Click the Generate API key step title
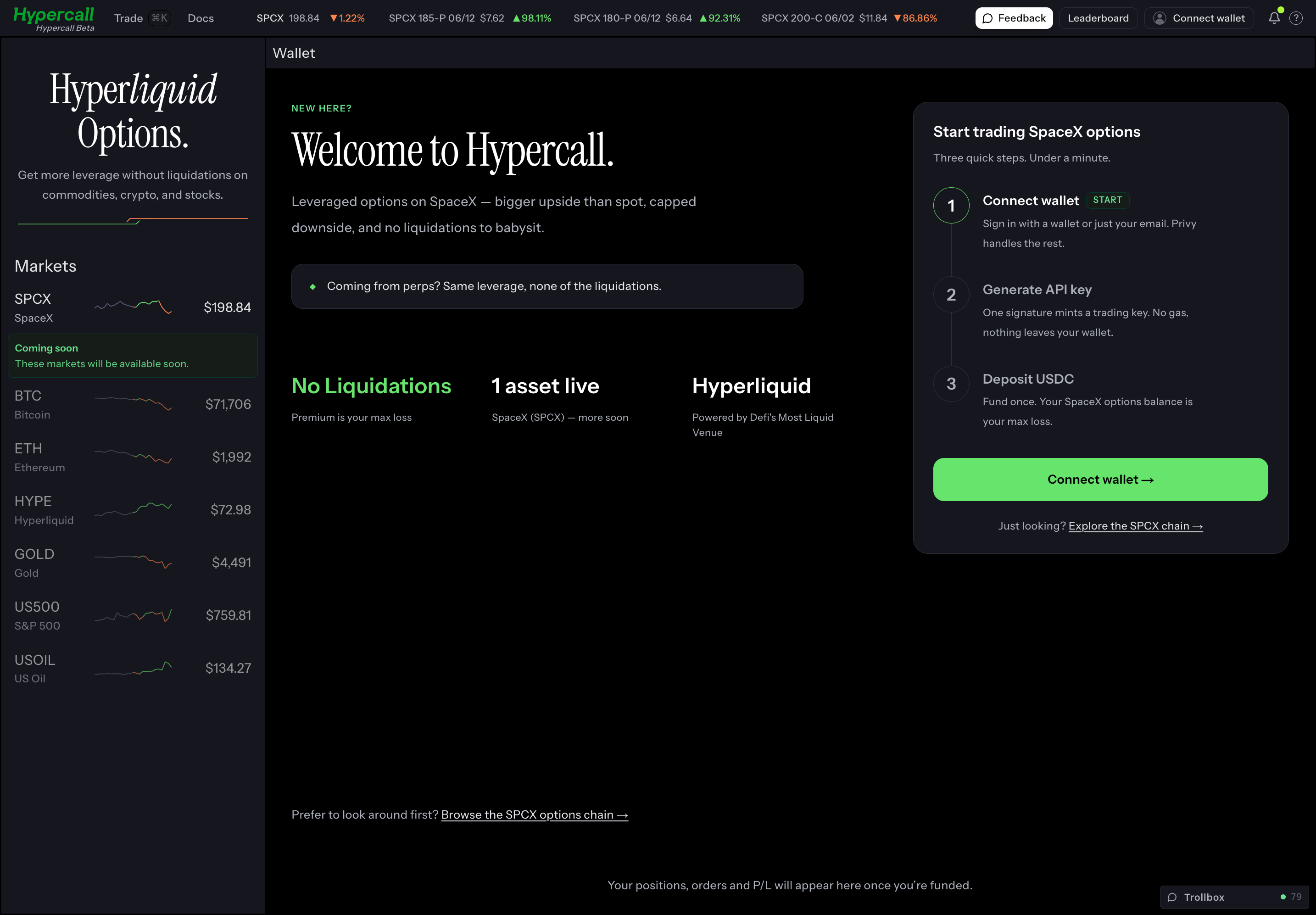1316x915 pixels. coord(1037,290)
